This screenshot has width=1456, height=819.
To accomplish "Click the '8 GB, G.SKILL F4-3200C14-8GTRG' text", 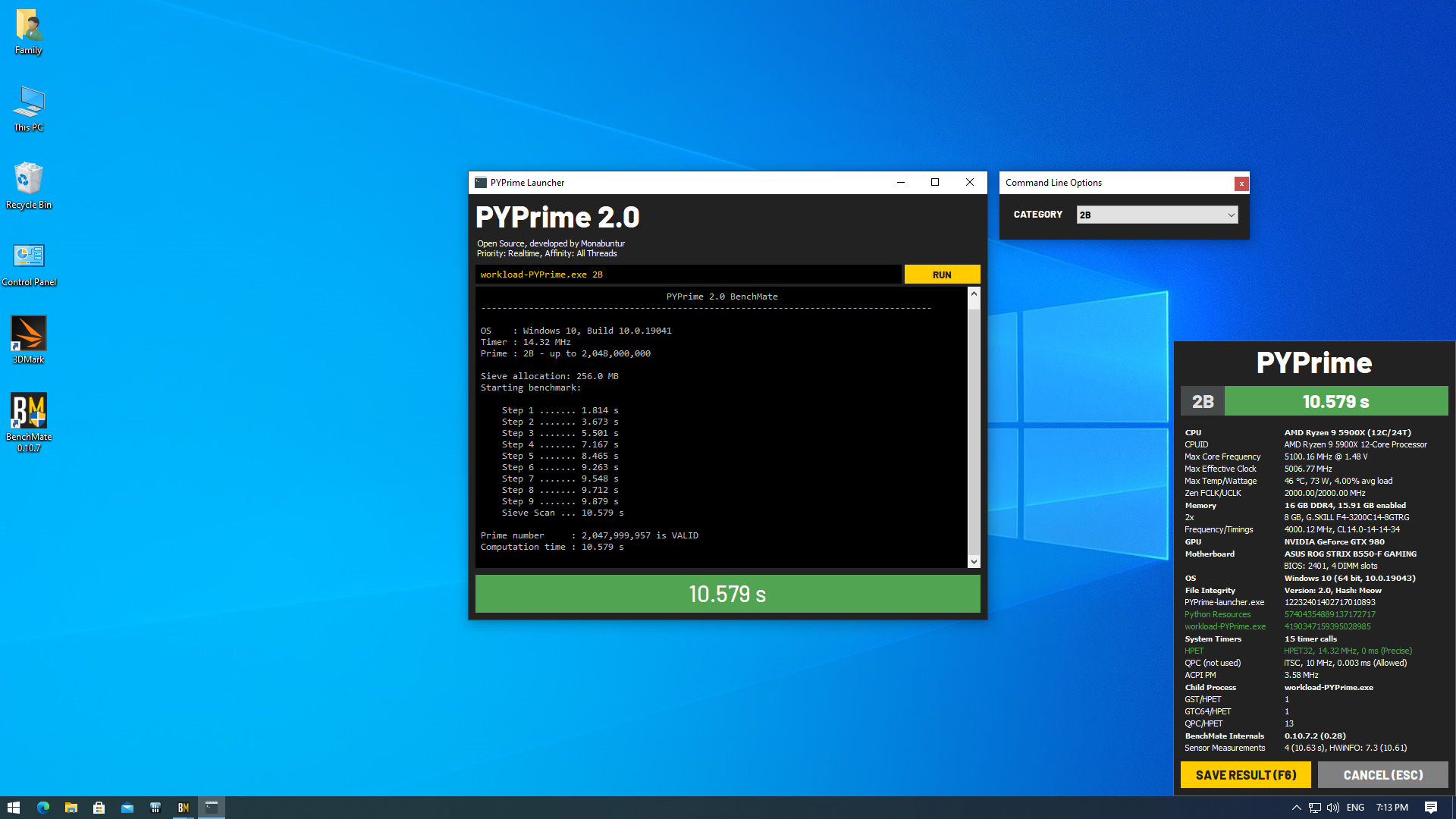I will (x=1346, y=518).
